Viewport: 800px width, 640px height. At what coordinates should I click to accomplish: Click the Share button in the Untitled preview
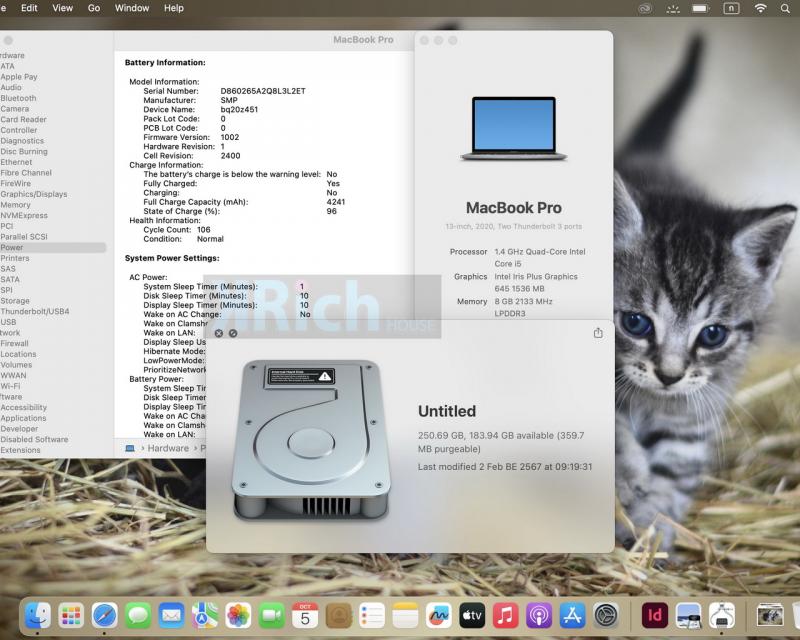click(598, 333)
